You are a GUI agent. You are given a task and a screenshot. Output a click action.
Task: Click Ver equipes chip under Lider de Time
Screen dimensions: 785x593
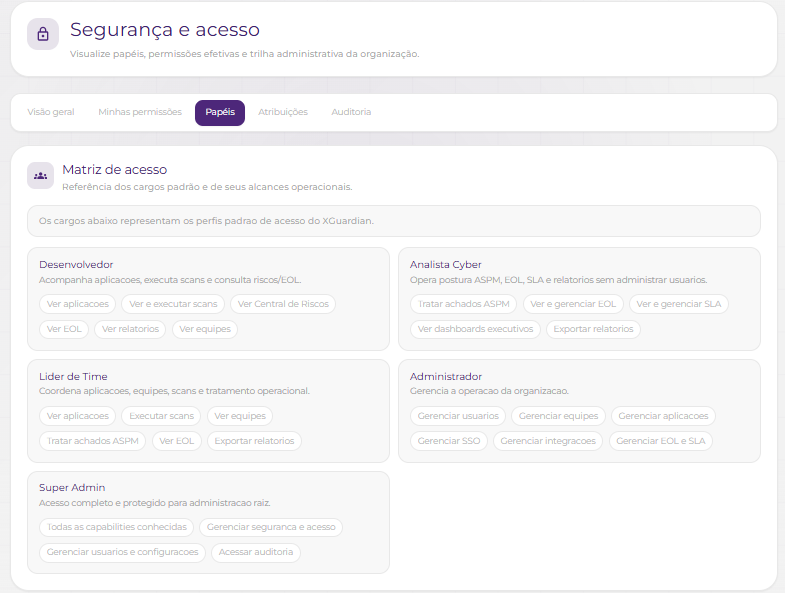coord(240,416)
